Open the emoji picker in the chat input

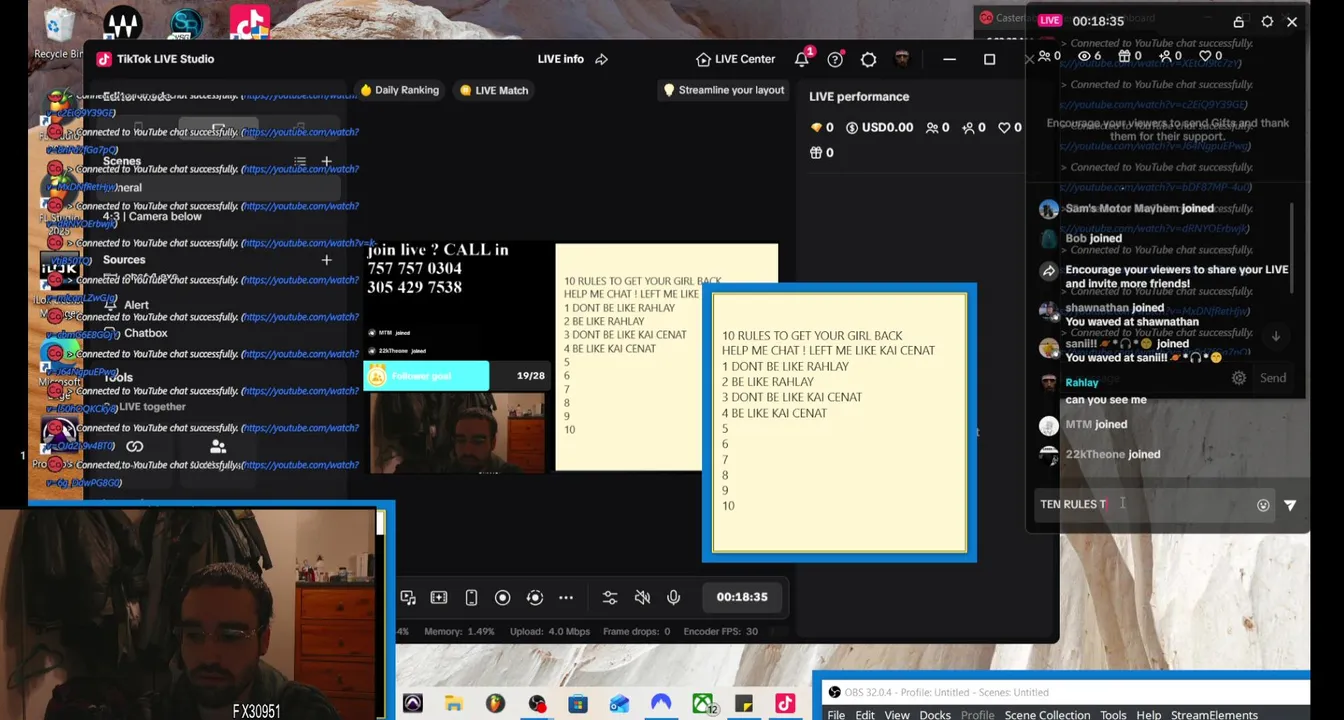point(1263,505)
